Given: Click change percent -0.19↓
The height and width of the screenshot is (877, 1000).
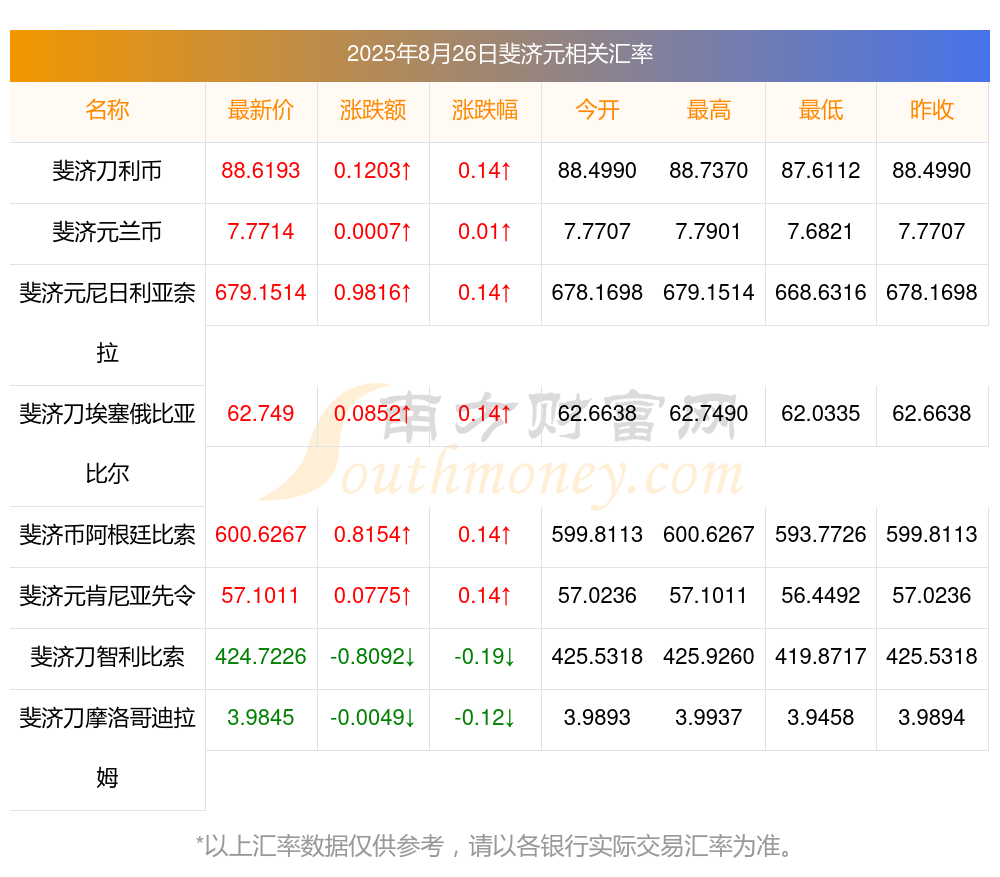Looking at the screenshot, I should coord(485,657).
